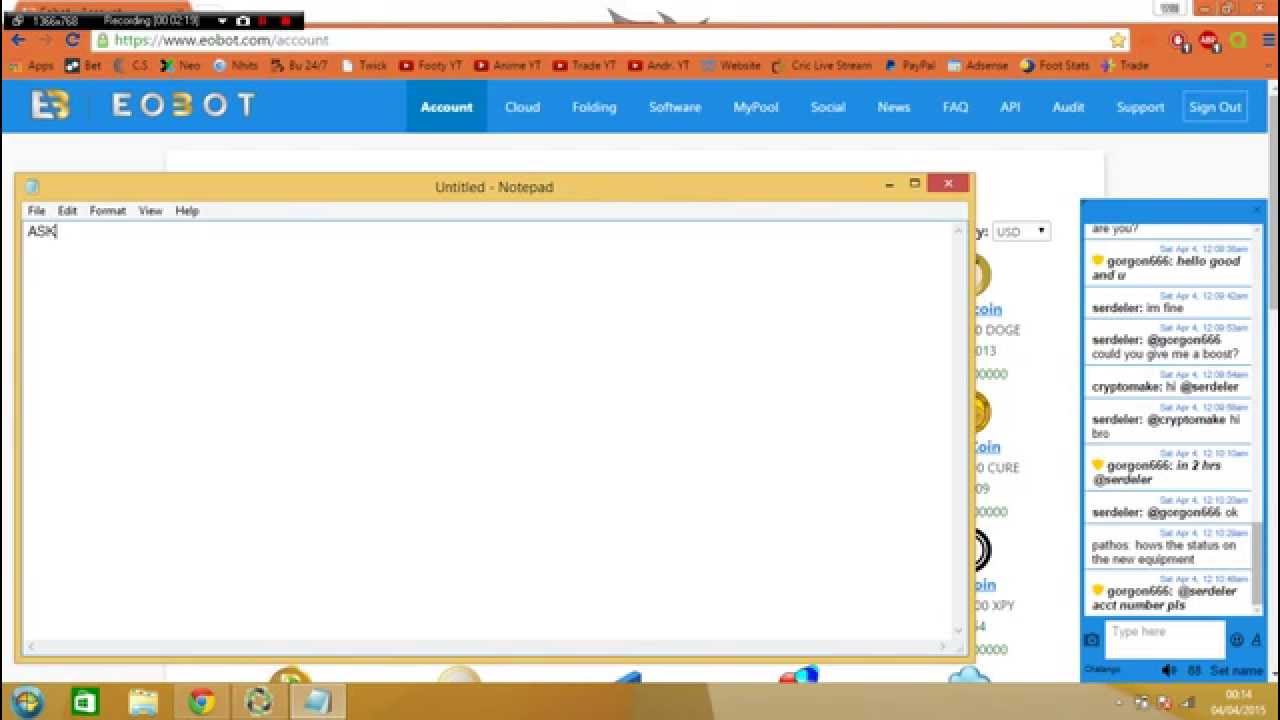Stop recording with red stop button

286,20
